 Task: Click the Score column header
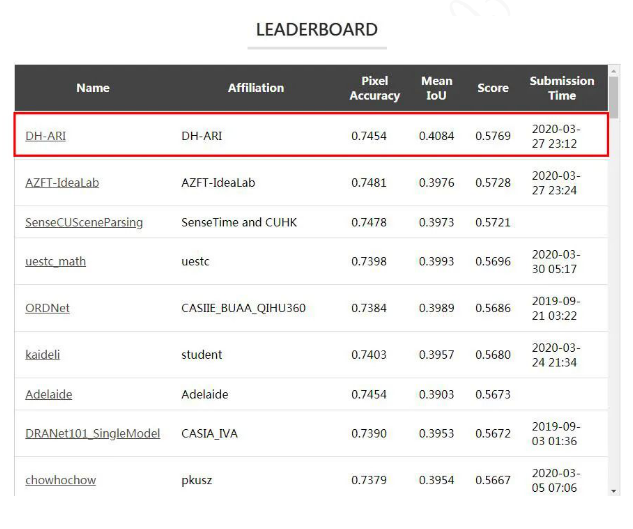coord(493,88)
